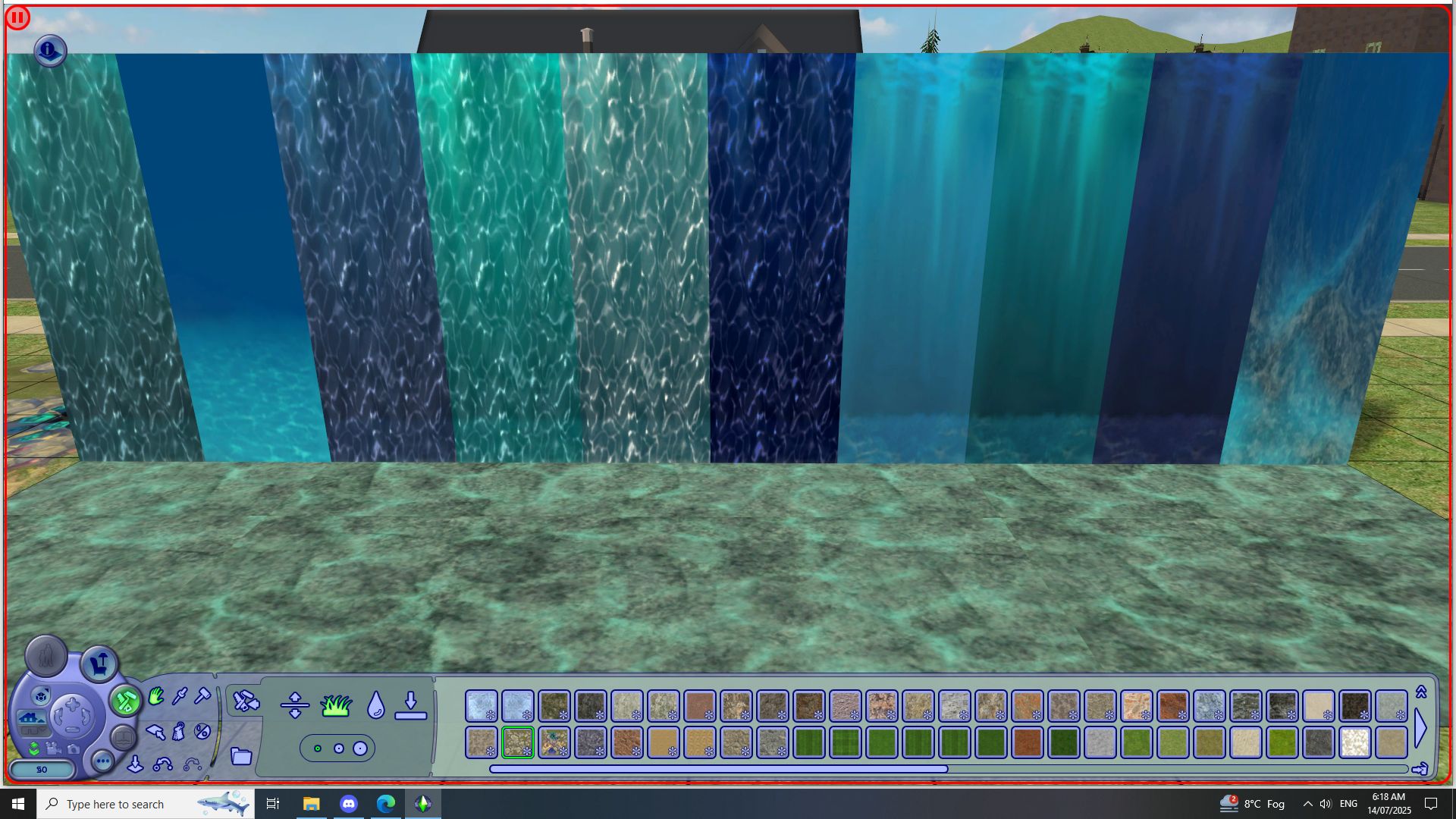The image size is (1456, 819).
Task: Choose the small brush size
Action: pos(318,748)
